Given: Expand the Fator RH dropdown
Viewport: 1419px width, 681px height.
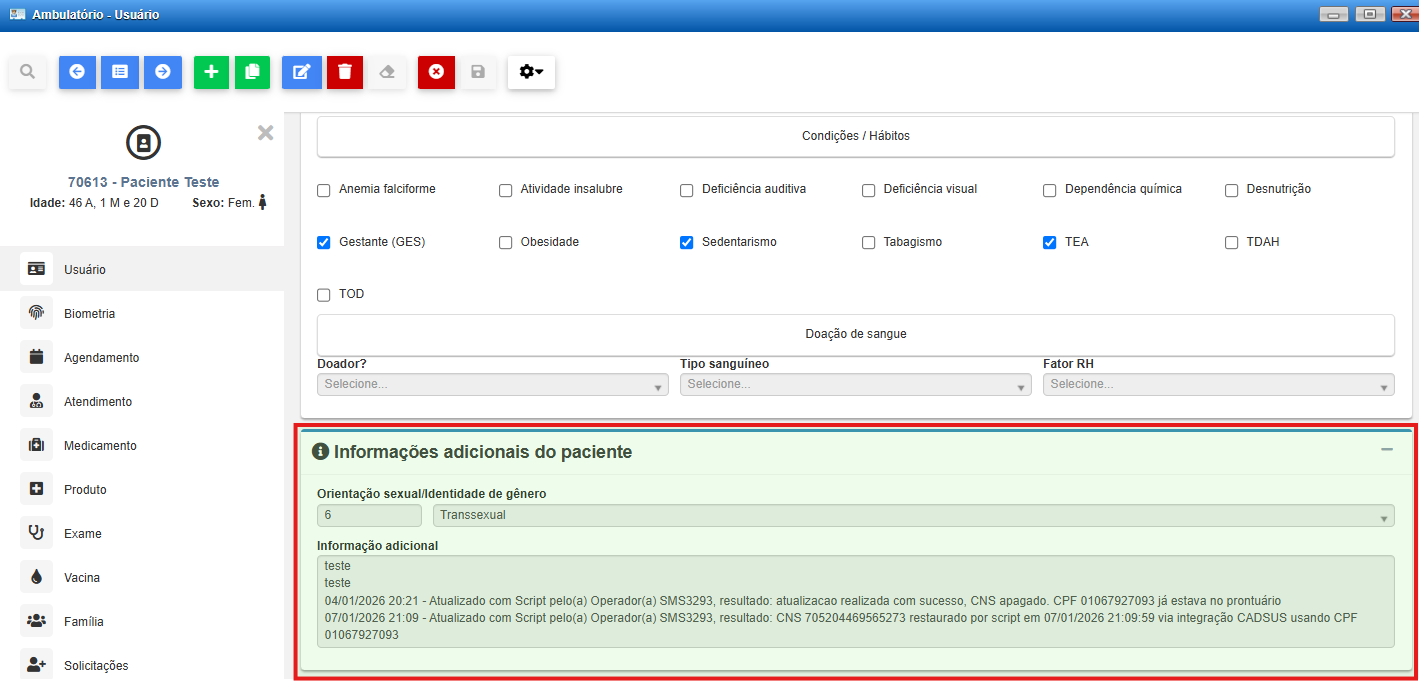Looking at the screenshot, I should click(x=1219, y=385).
